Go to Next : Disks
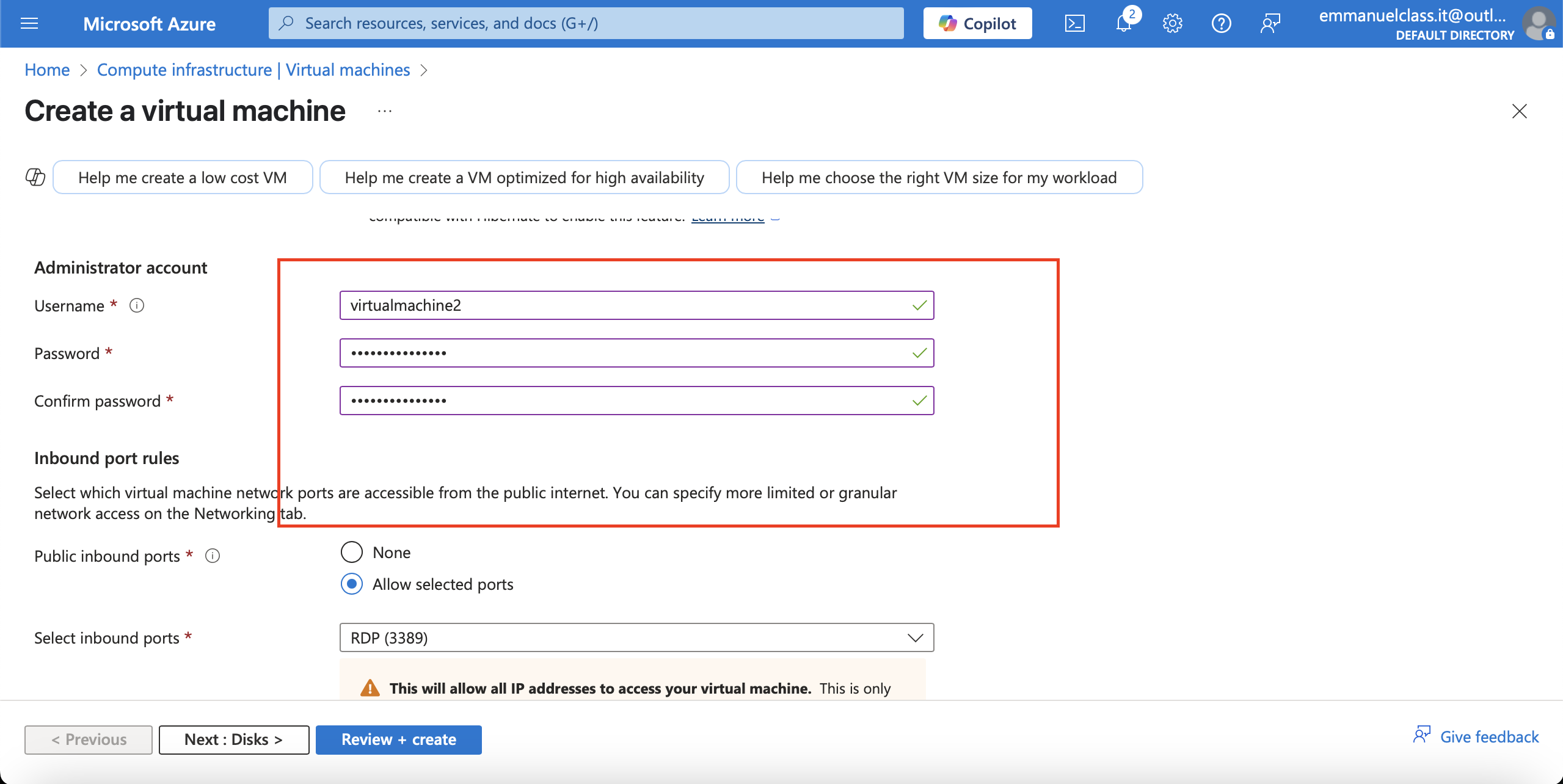This screenshot has width=1563, height=784. tap(234, 739)
